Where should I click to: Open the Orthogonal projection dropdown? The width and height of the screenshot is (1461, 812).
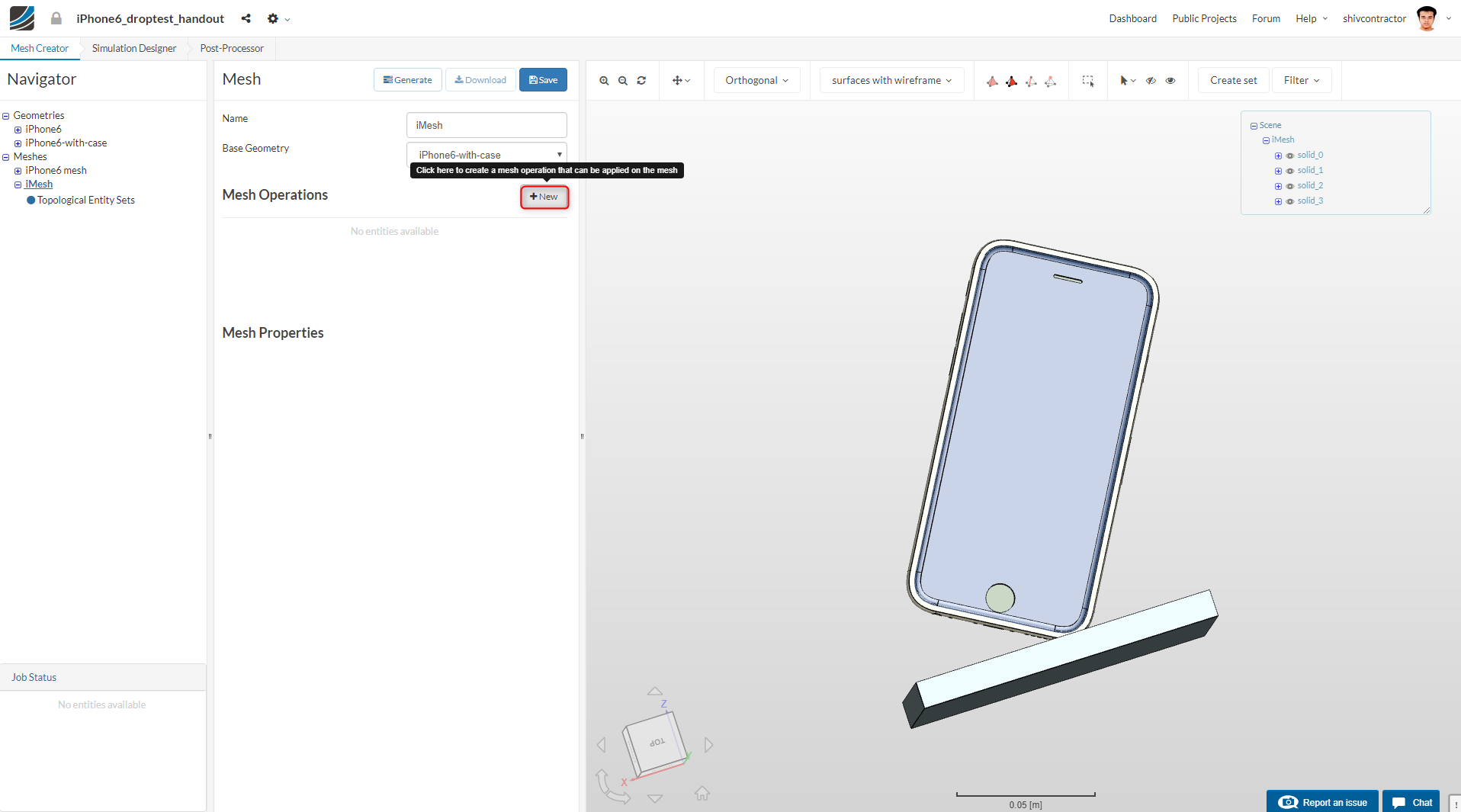[757, 81]
